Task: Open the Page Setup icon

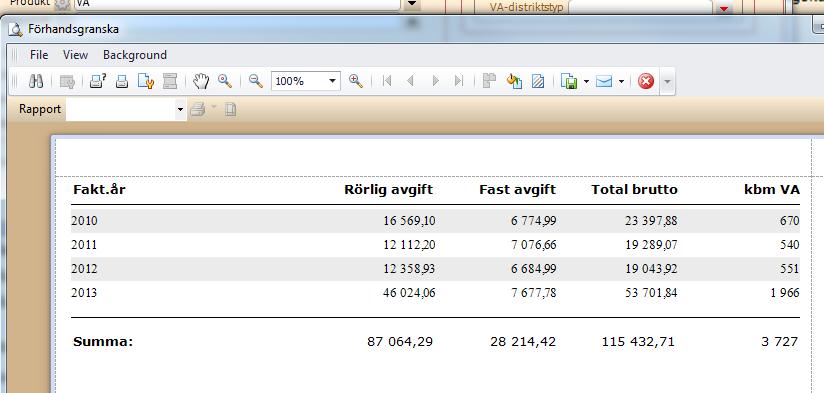Action: [x=146, y=81]
